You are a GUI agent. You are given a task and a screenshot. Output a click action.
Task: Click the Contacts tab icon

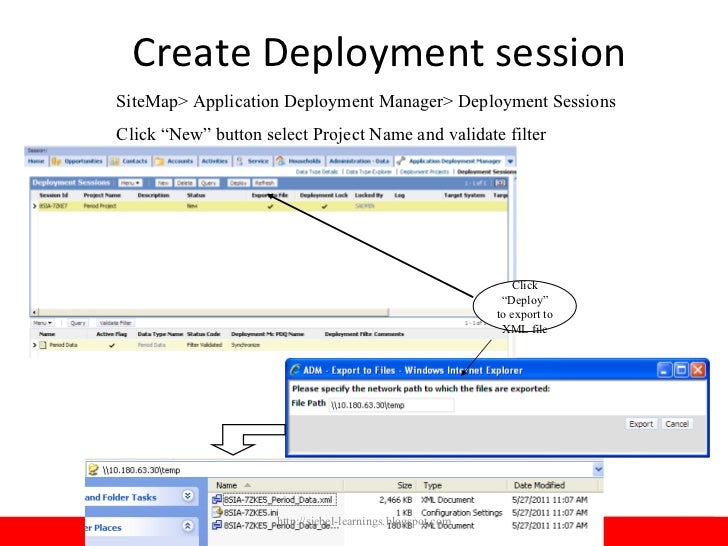coord(114,161)
